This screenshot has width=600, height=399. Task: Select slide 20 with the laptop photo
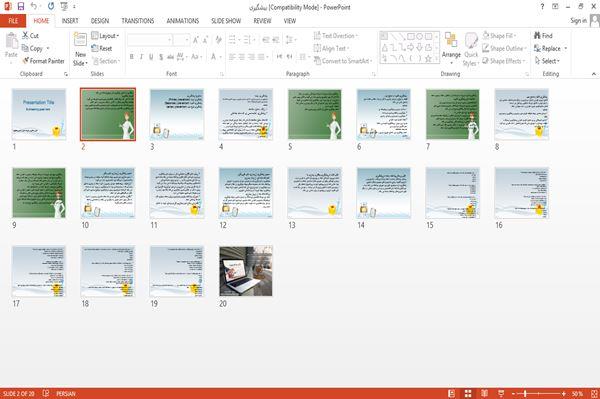(246, 271)
